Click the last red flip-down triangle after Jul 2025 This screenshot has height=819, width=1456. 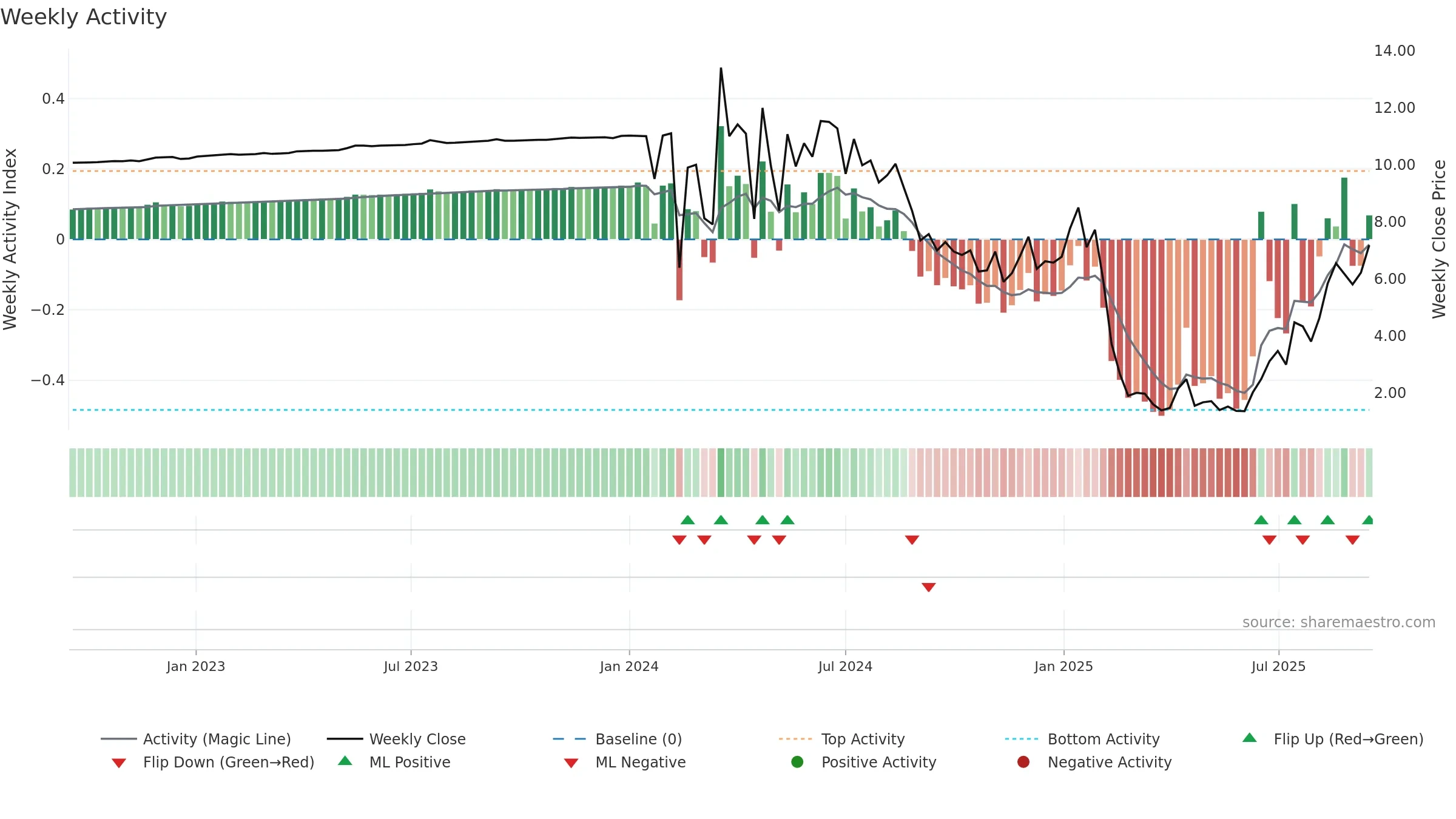1352,539
